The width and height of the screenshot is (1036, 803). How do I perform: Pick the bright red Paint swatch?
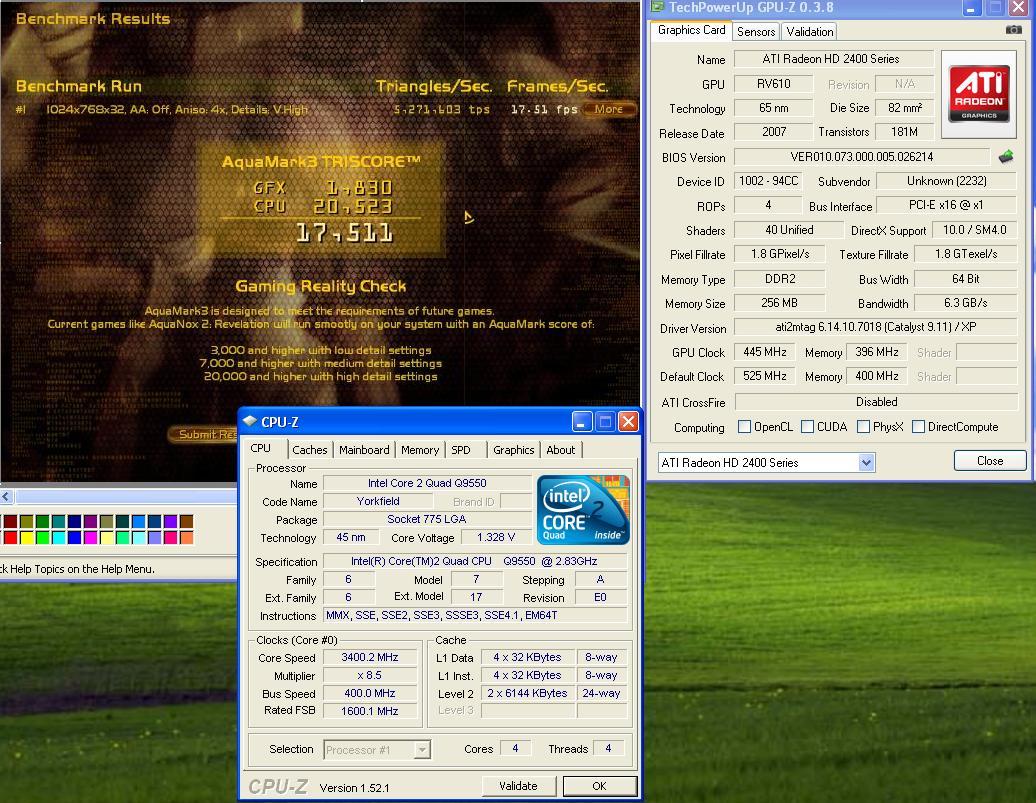click(x=11, y=537)
